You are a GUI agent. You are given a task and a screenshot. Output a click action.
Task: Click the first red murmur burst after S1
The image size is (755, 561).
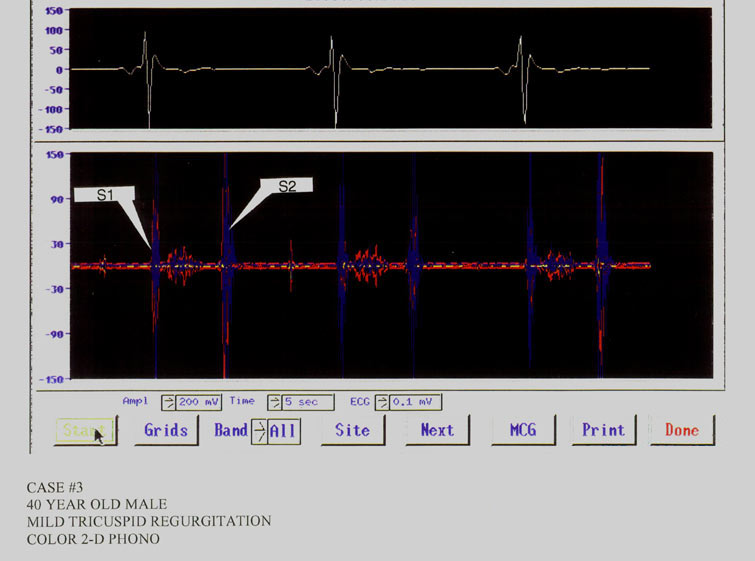182,265
